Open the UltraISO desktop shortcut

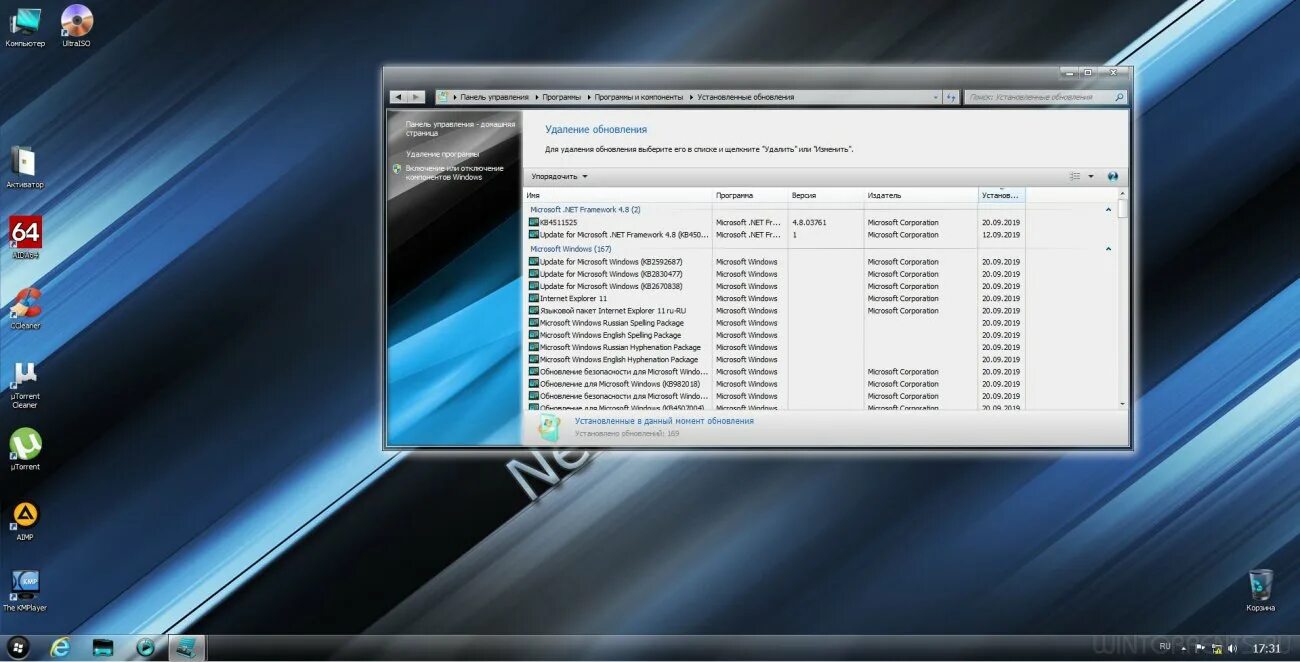point(76,26)
